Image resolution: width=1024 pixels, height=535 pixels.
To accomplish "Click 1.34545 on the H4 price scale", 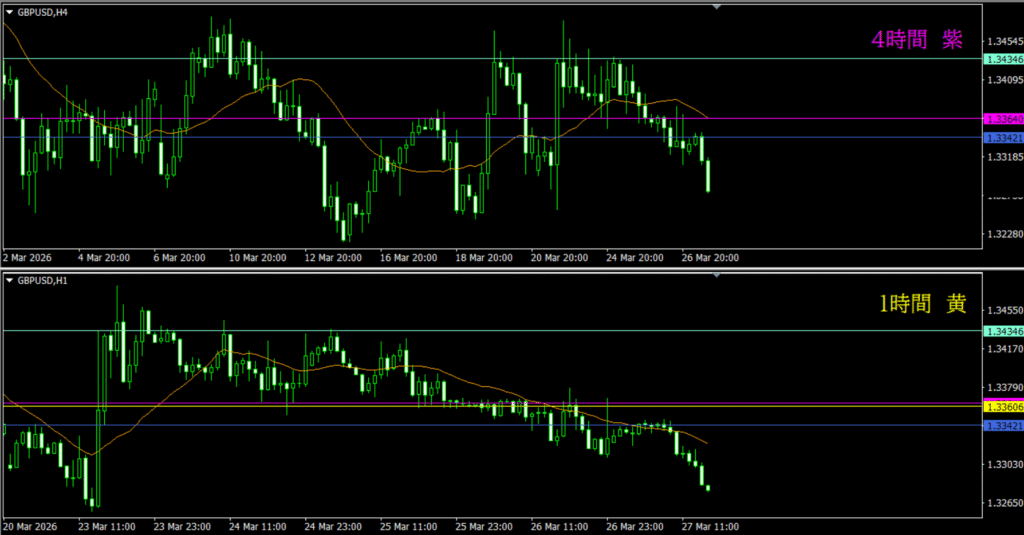I will [x=1003, y=42].
